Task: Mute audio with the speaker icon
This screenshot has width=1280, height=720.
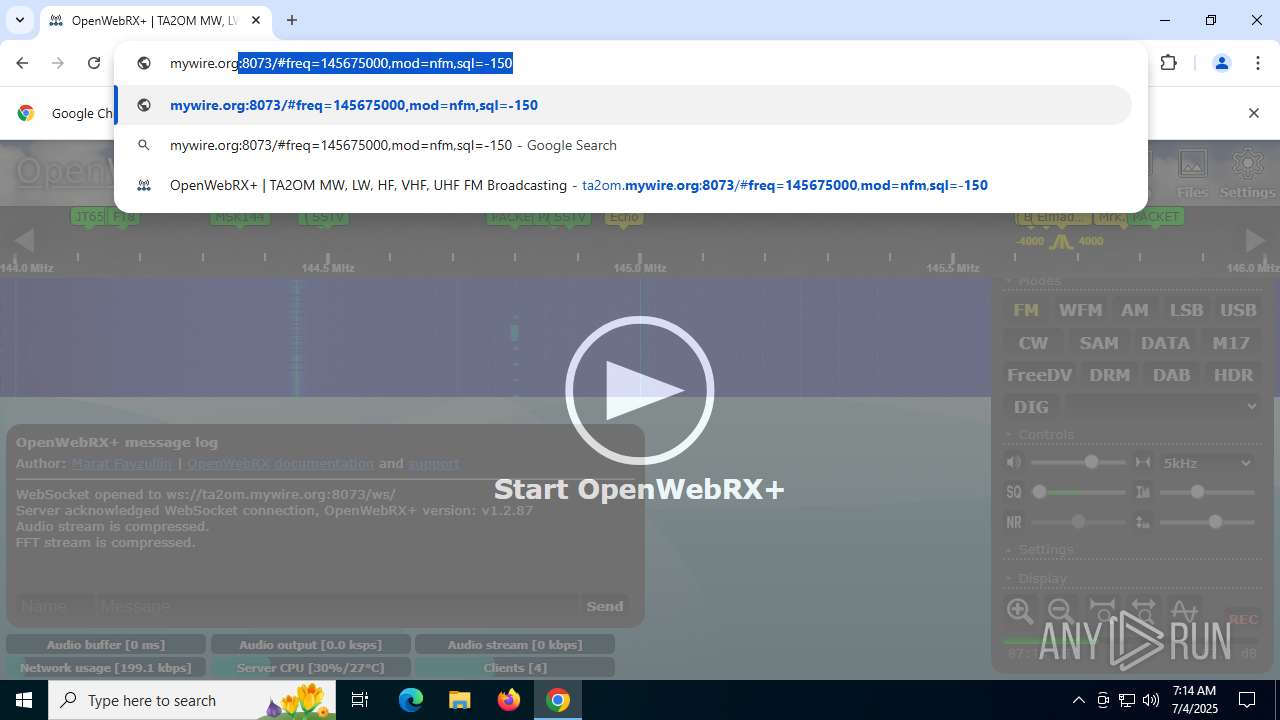Action: [x=1014, y=462]
